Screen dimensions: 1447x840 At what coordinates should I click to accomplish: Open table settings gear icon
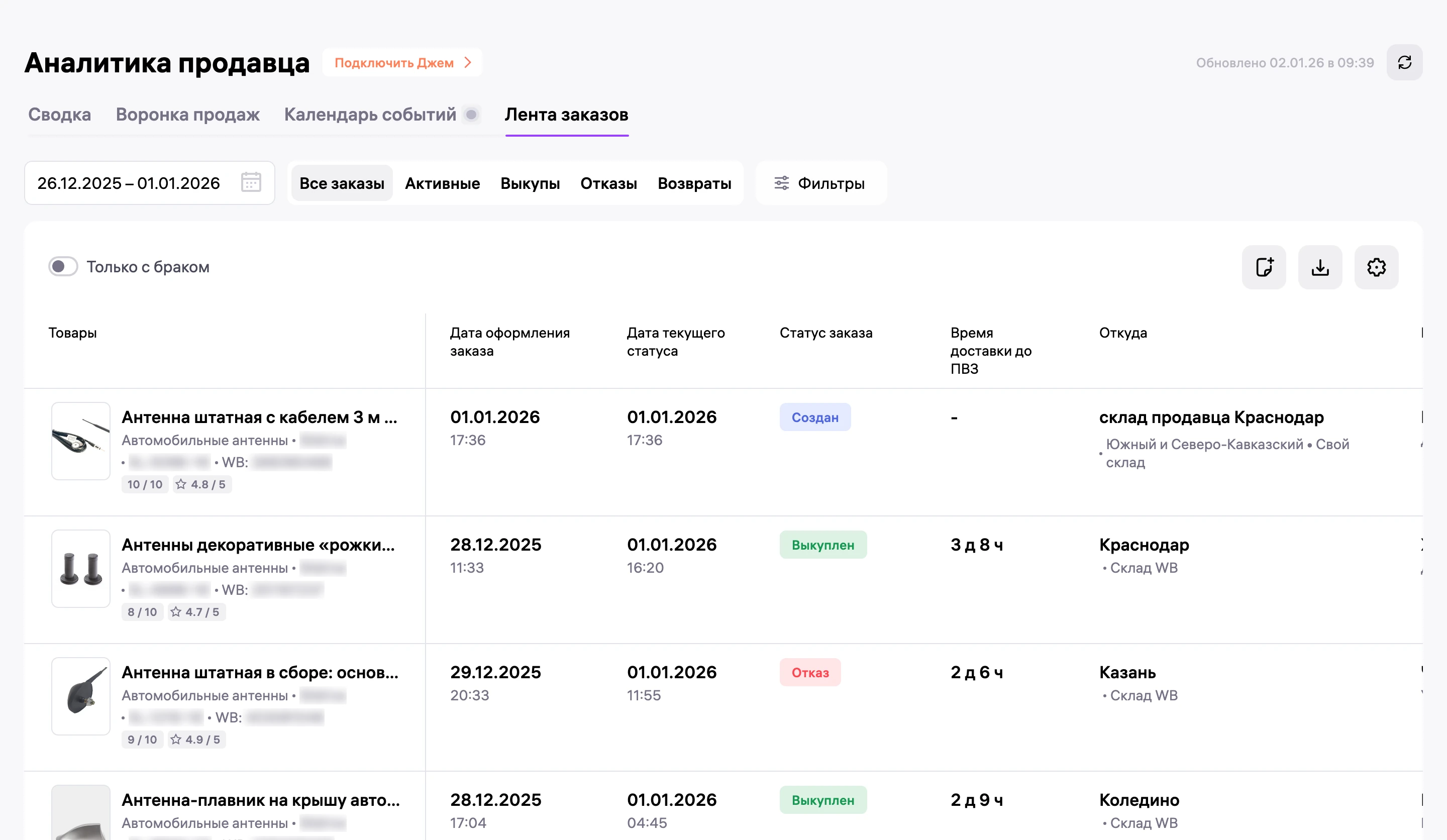tap(1376, 268)
